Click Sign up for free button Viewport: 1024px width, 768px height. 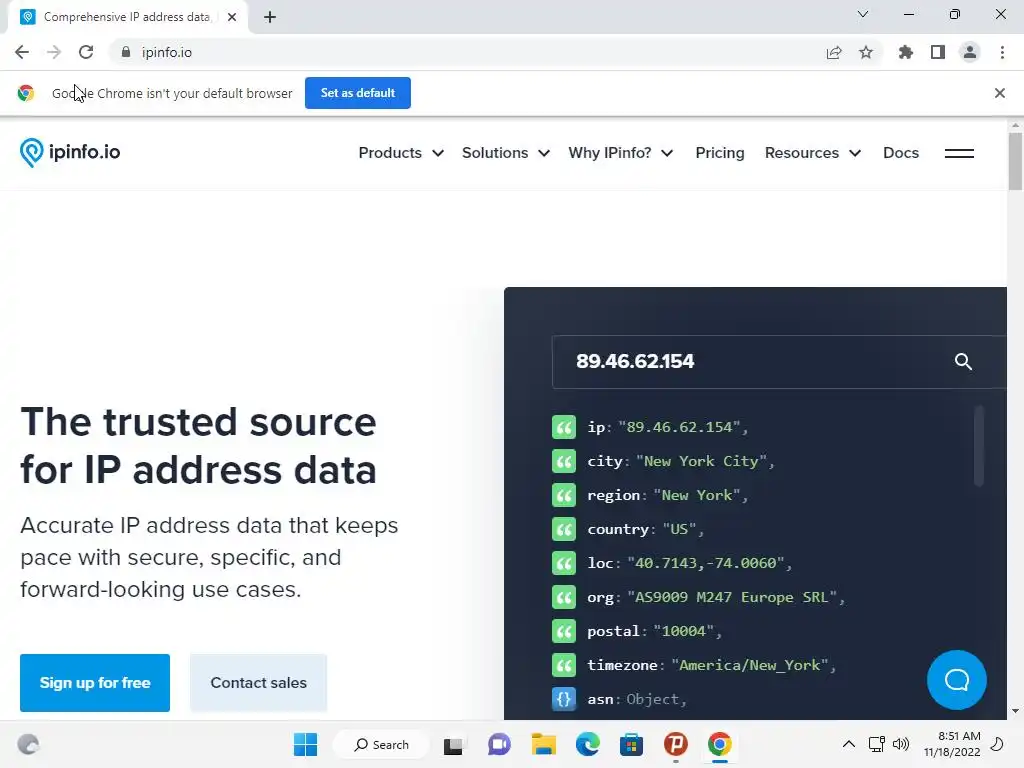click(95, 682)
